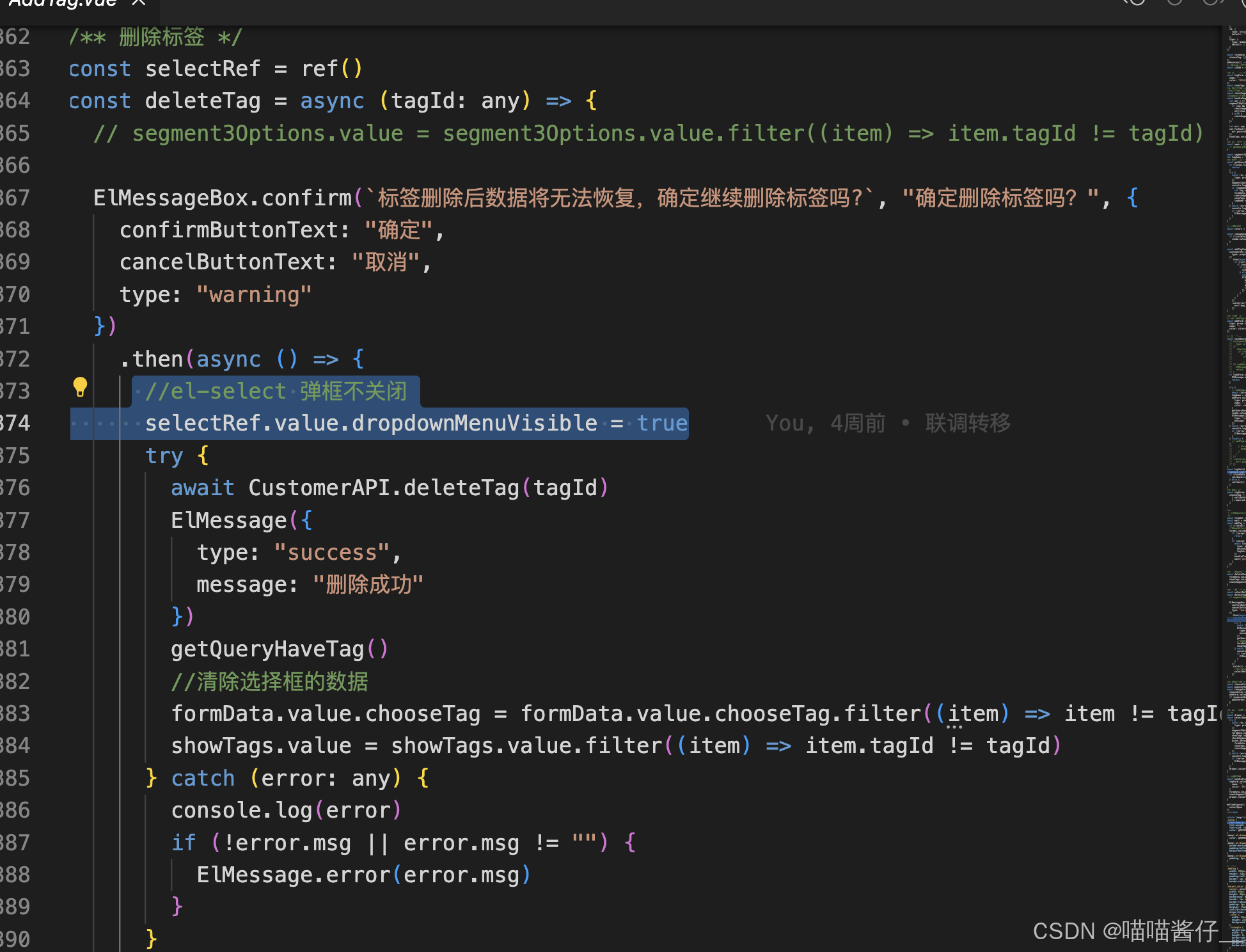1246x952 pixels.
Task: Click the catch keyword on line 885
Action: pos(202,777)
